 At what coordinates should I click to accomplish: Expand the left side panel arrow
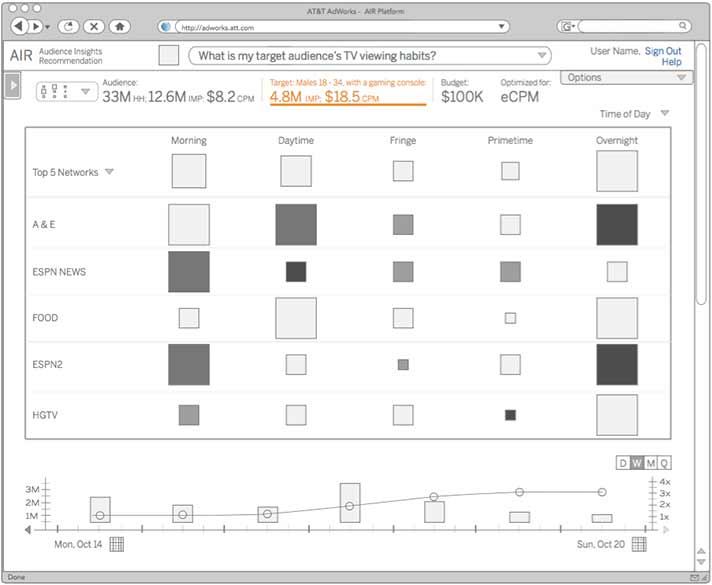(13, 85)
